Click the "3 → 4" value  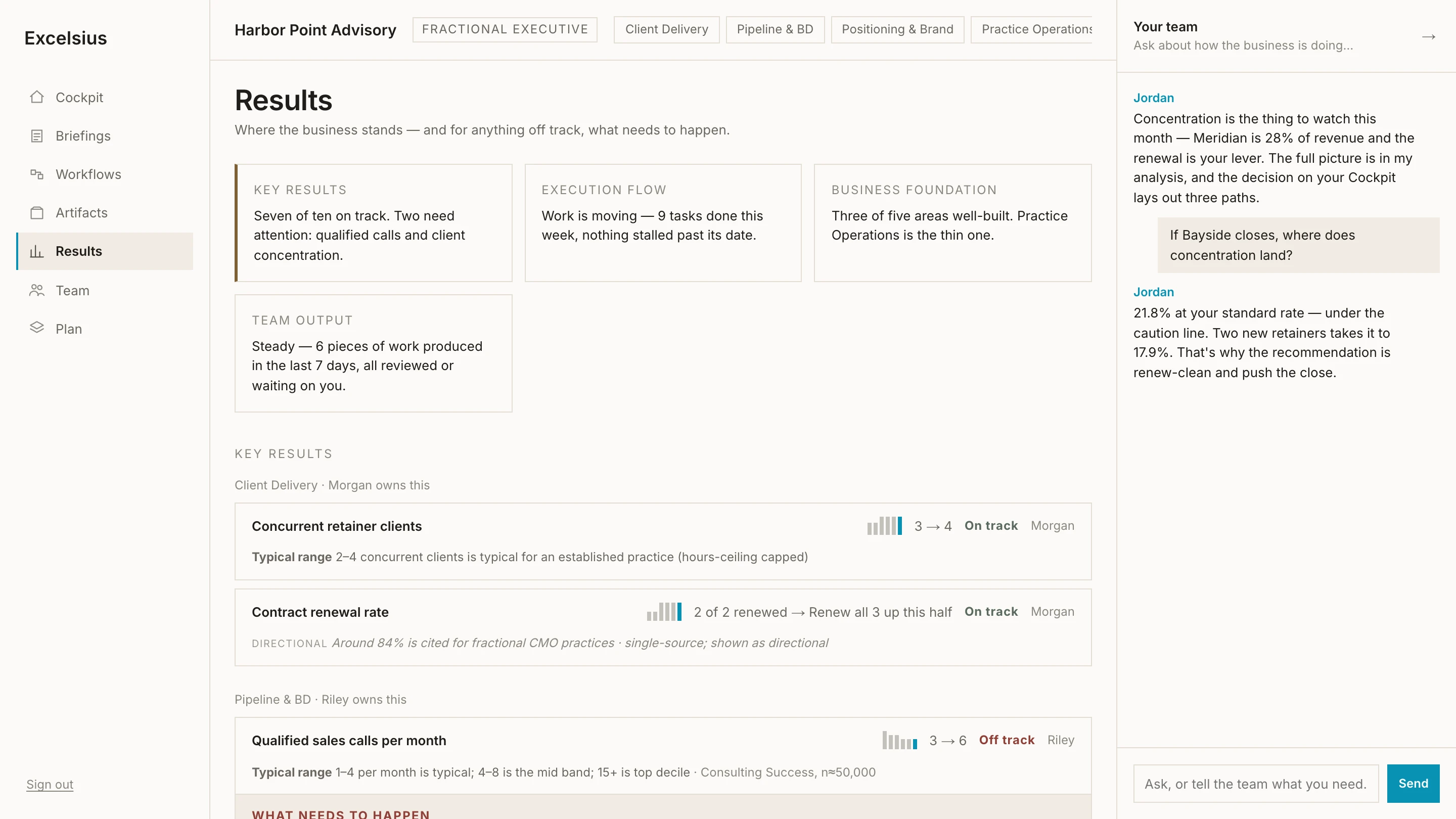coord(933,526)
